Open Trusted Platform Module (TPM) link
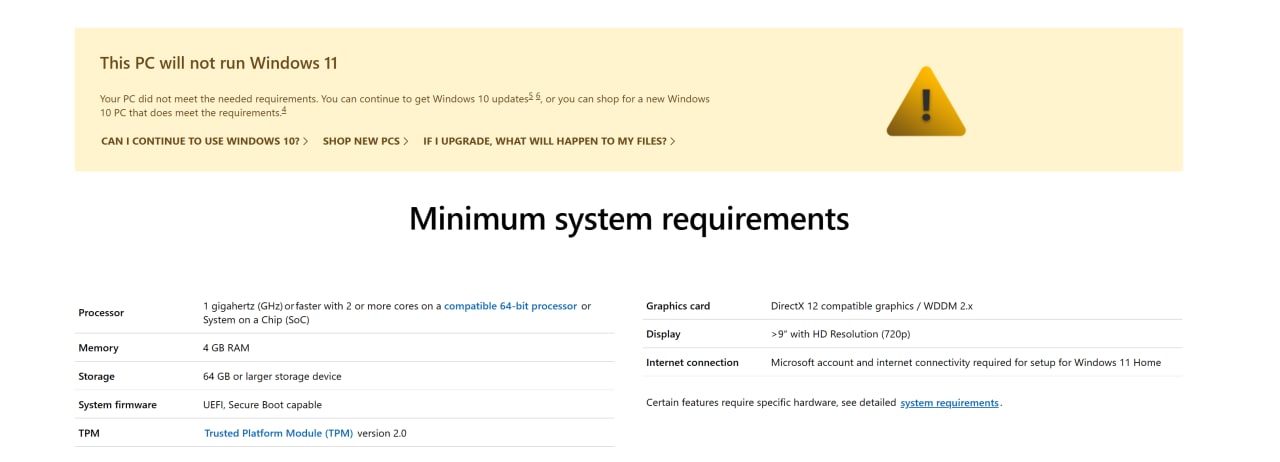The width and height of the screenshot is (1280, 462). point(278,433)
